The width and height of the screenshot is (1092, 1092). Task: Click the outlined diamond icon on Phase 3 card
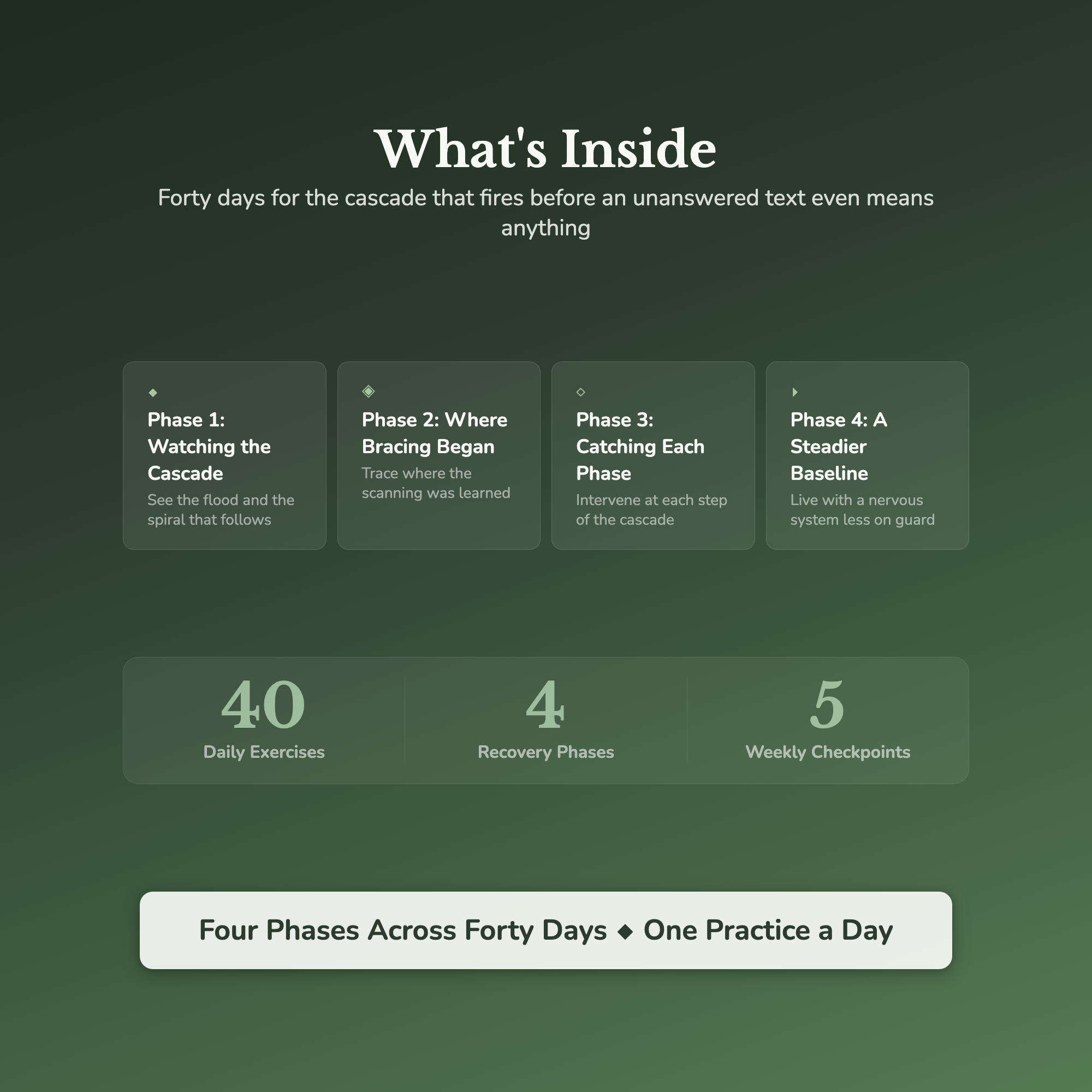click(580, 391)
